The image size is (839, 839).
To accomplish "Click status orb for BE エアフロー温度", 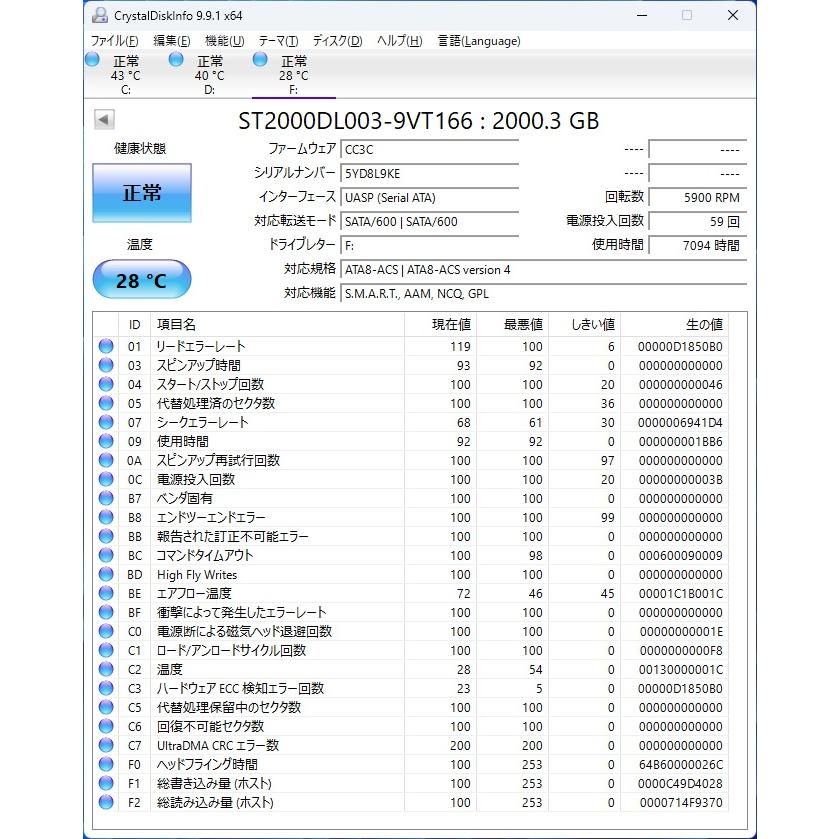I will pyautogui.click(x=106, y=593).
